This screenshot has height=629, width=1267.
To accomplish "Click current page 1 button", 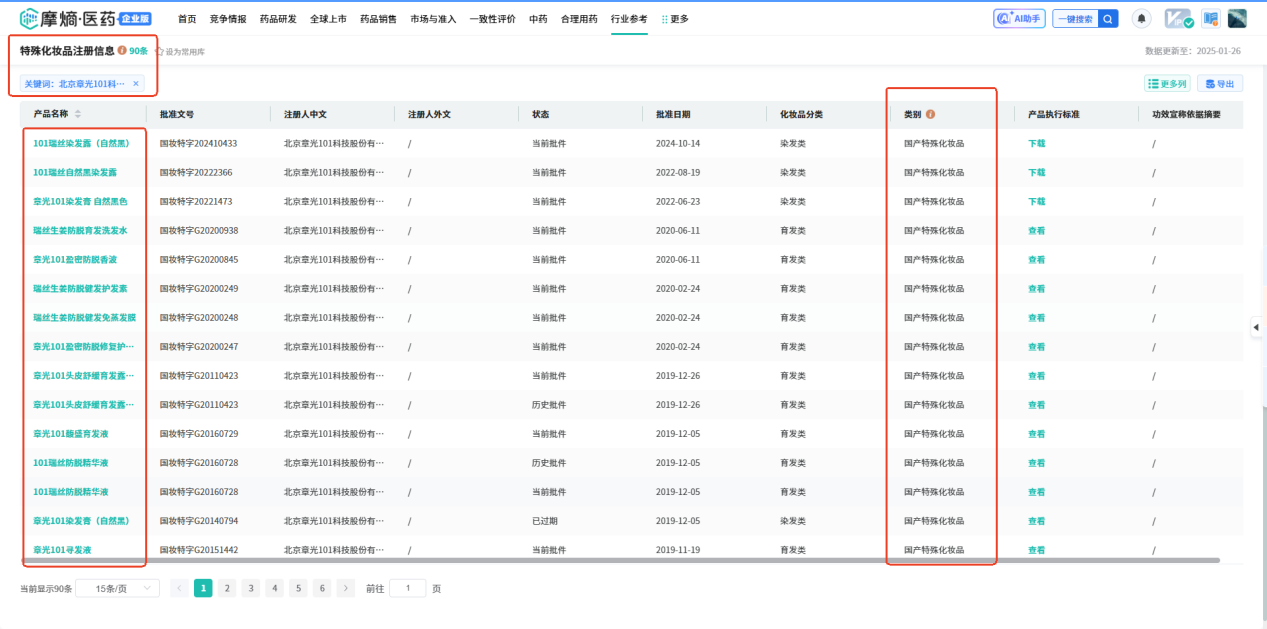I will [x=203, y=588].
